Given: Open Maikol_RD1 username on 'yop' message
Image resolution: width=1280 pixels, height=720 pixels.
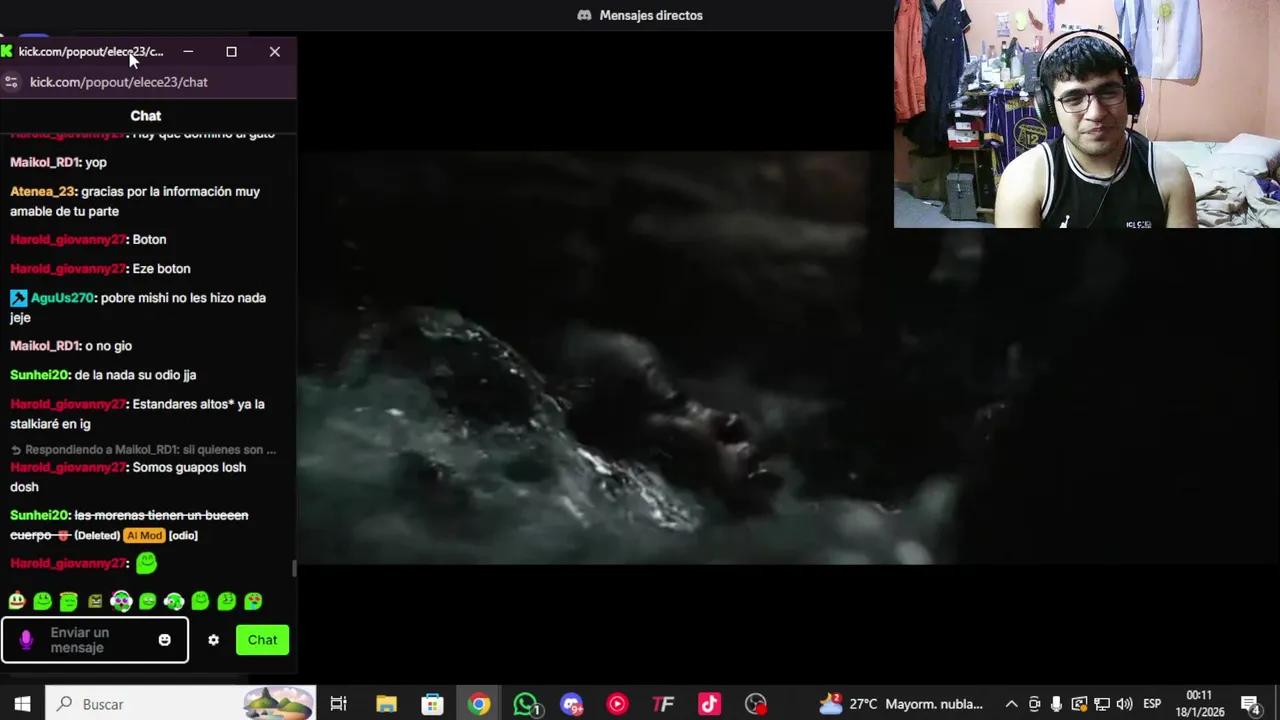Looking at the screenshot, I should [44, 162].
